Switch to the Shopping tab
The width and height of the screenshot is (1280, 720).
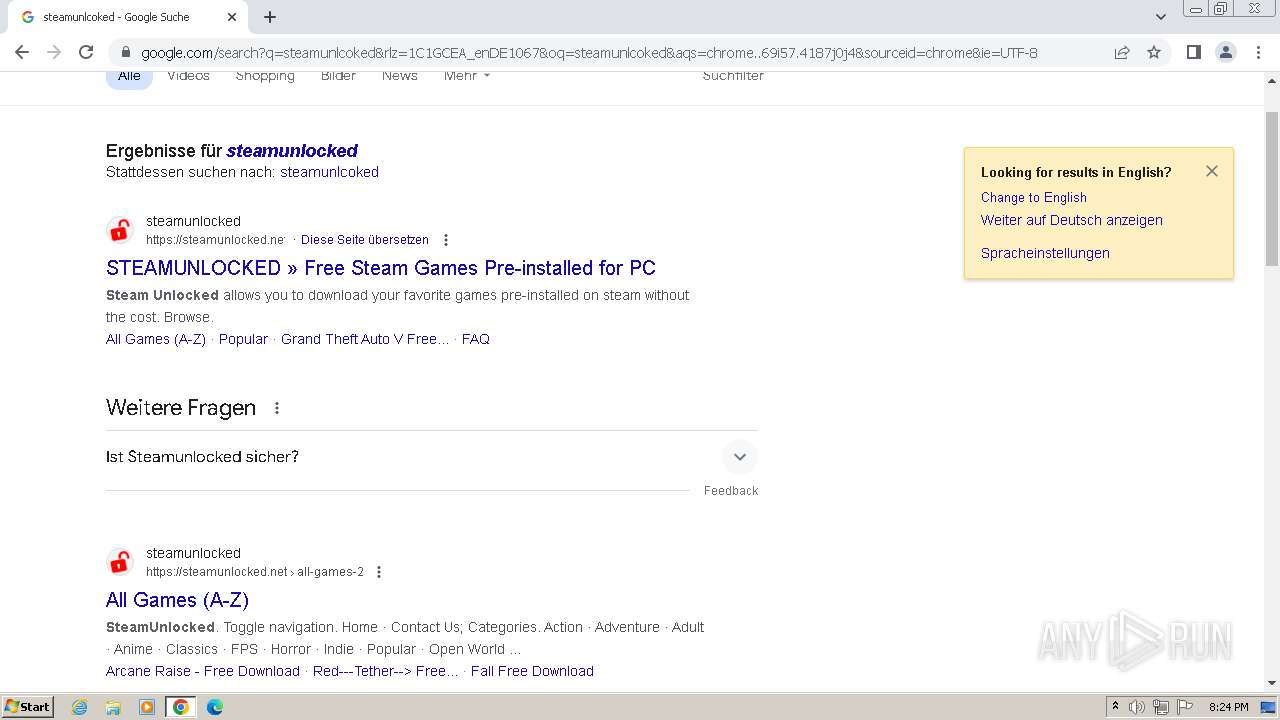265,76
